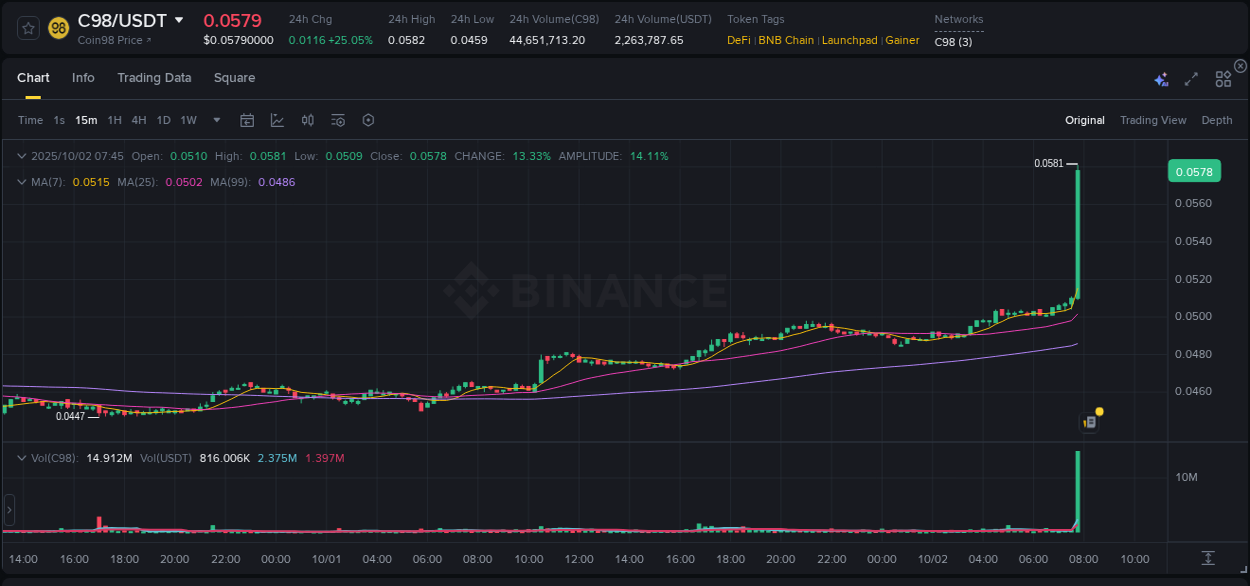Image resolution: width=1250 pixels, height=586 pixels.
Task: Click the buy/sell orders display icon
Action: click(x=307, y=119)
